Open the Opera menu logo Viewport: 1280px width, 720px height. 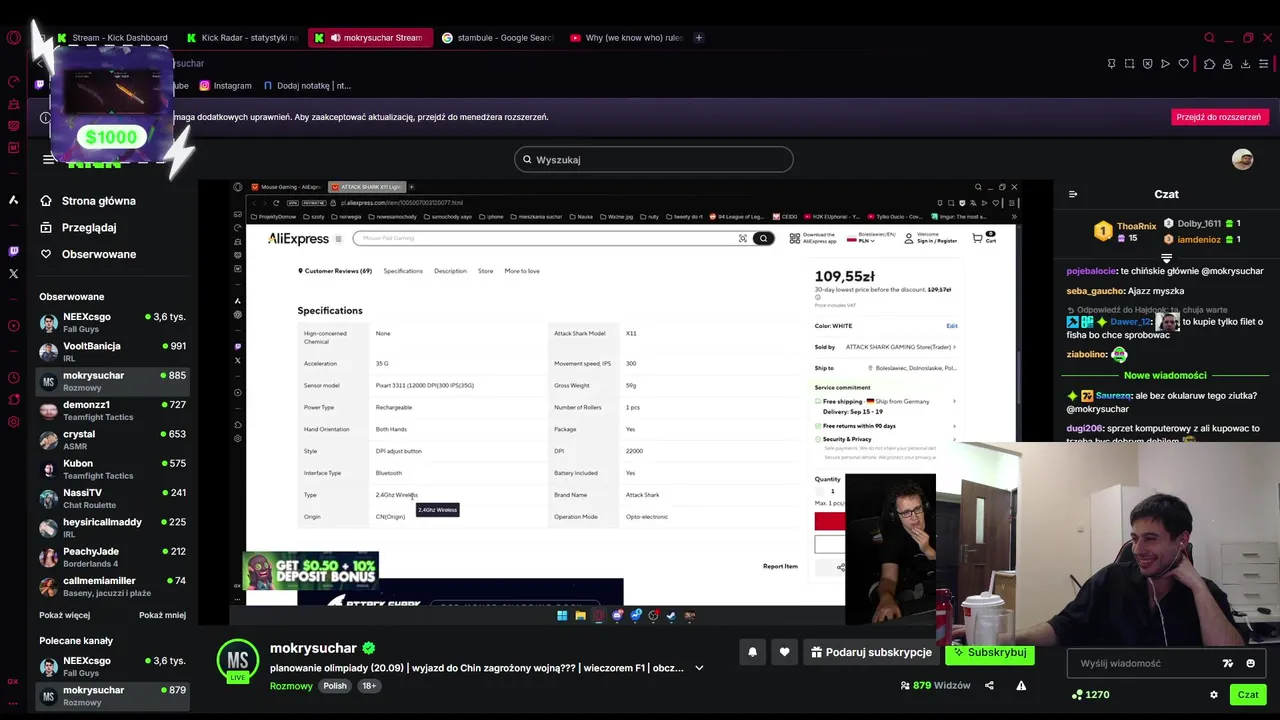[13, 38]
